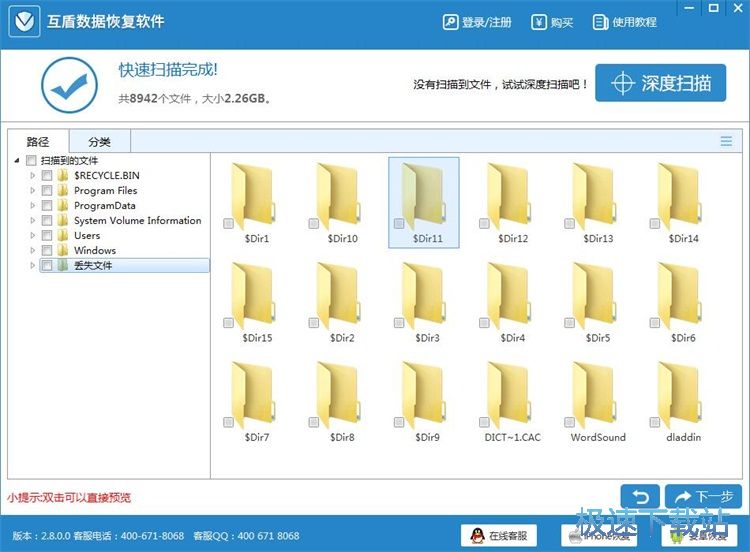
Task: Click the iPhone恢复 button
Action: click(x=599, y=535)
